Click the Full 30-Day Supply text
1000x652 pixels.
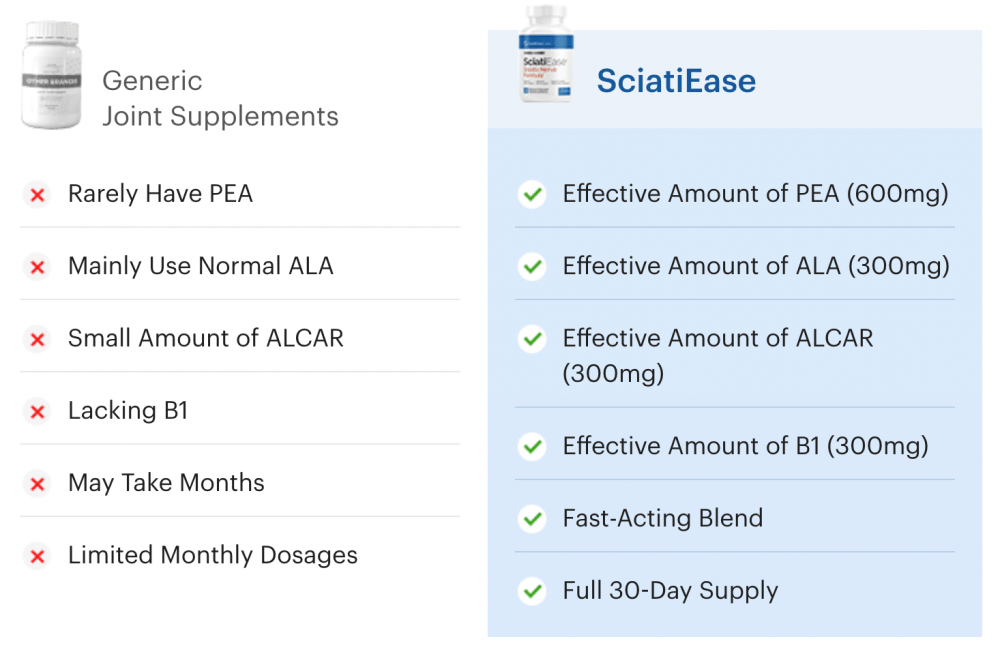coord(670,591)
